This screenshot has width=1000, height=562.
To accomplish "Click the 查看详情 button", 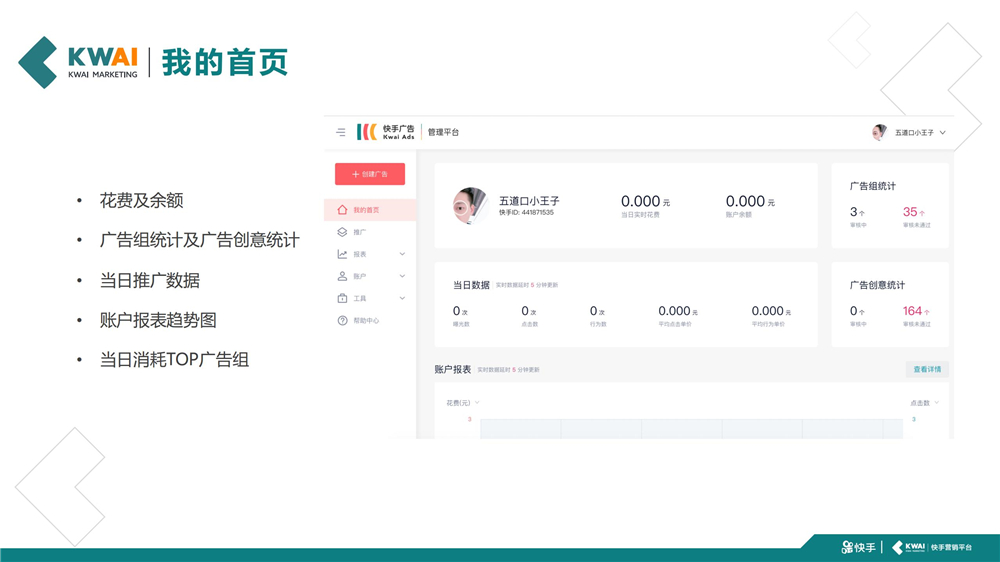I will 927,369.
